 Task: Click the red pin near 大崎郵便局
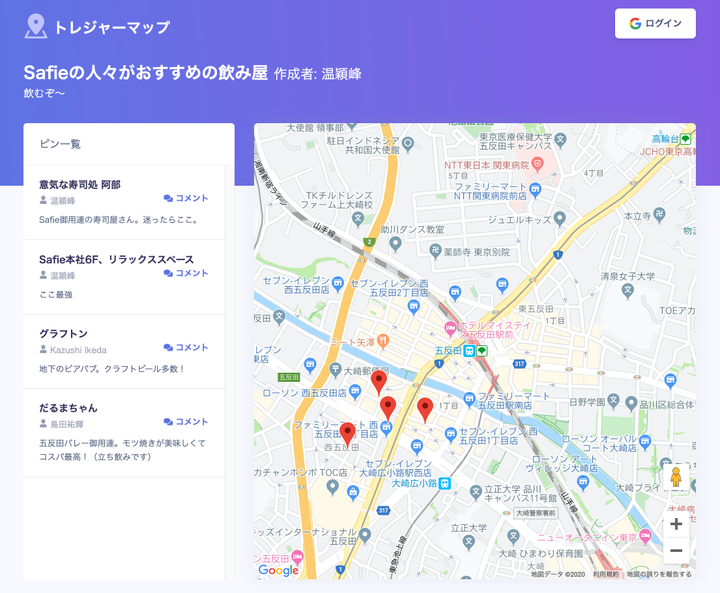pos(379,384)
